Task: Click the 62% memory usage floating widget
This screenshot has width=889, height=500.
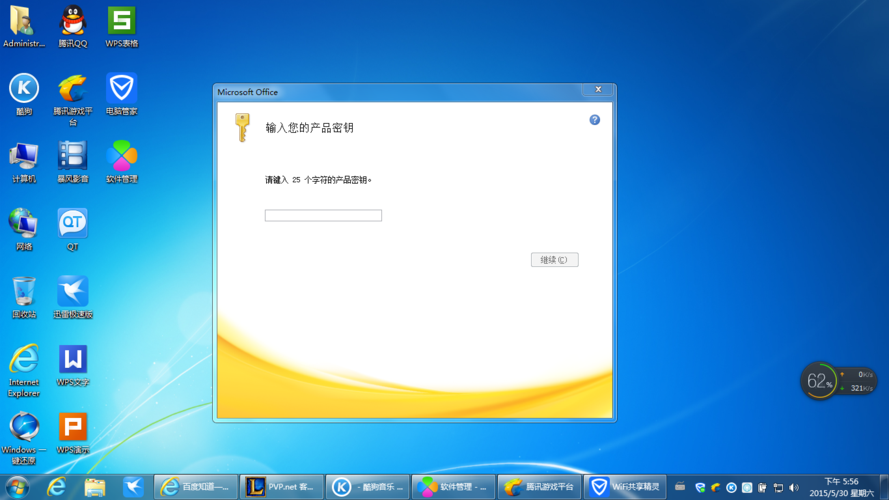Action: coord(819,381)
